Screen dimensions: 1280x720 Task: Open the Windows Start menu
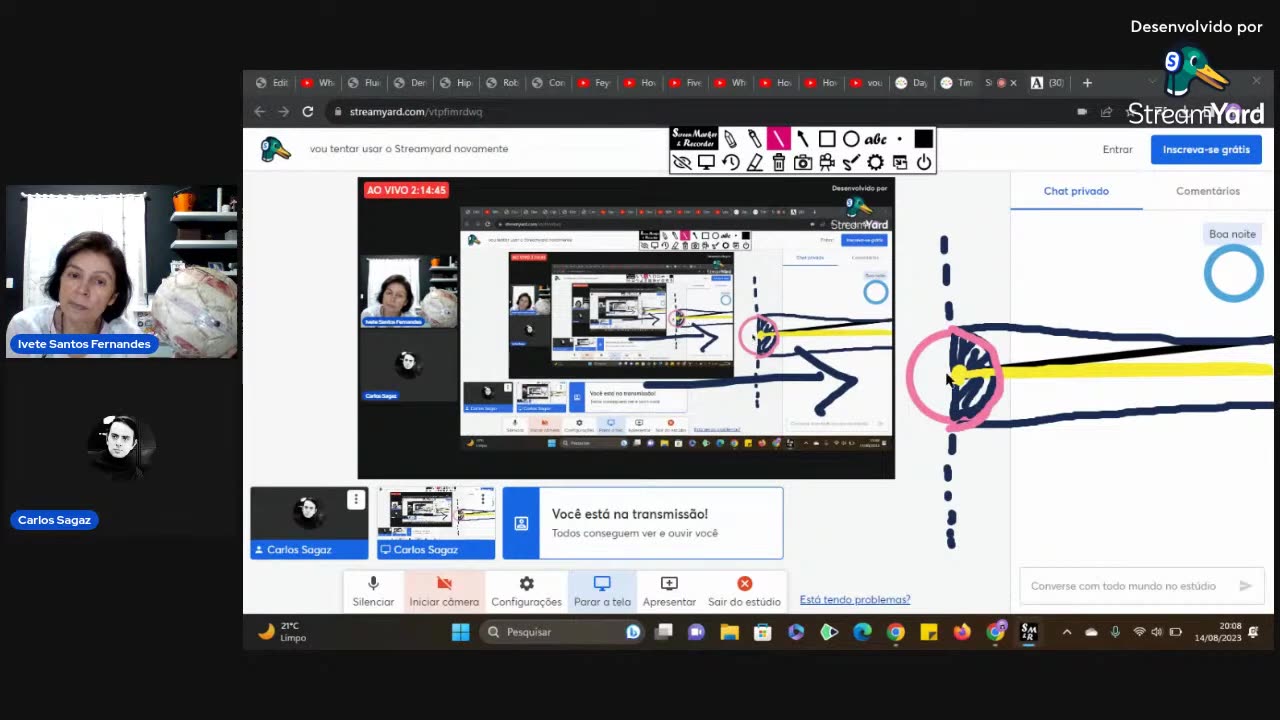(460, 632)
